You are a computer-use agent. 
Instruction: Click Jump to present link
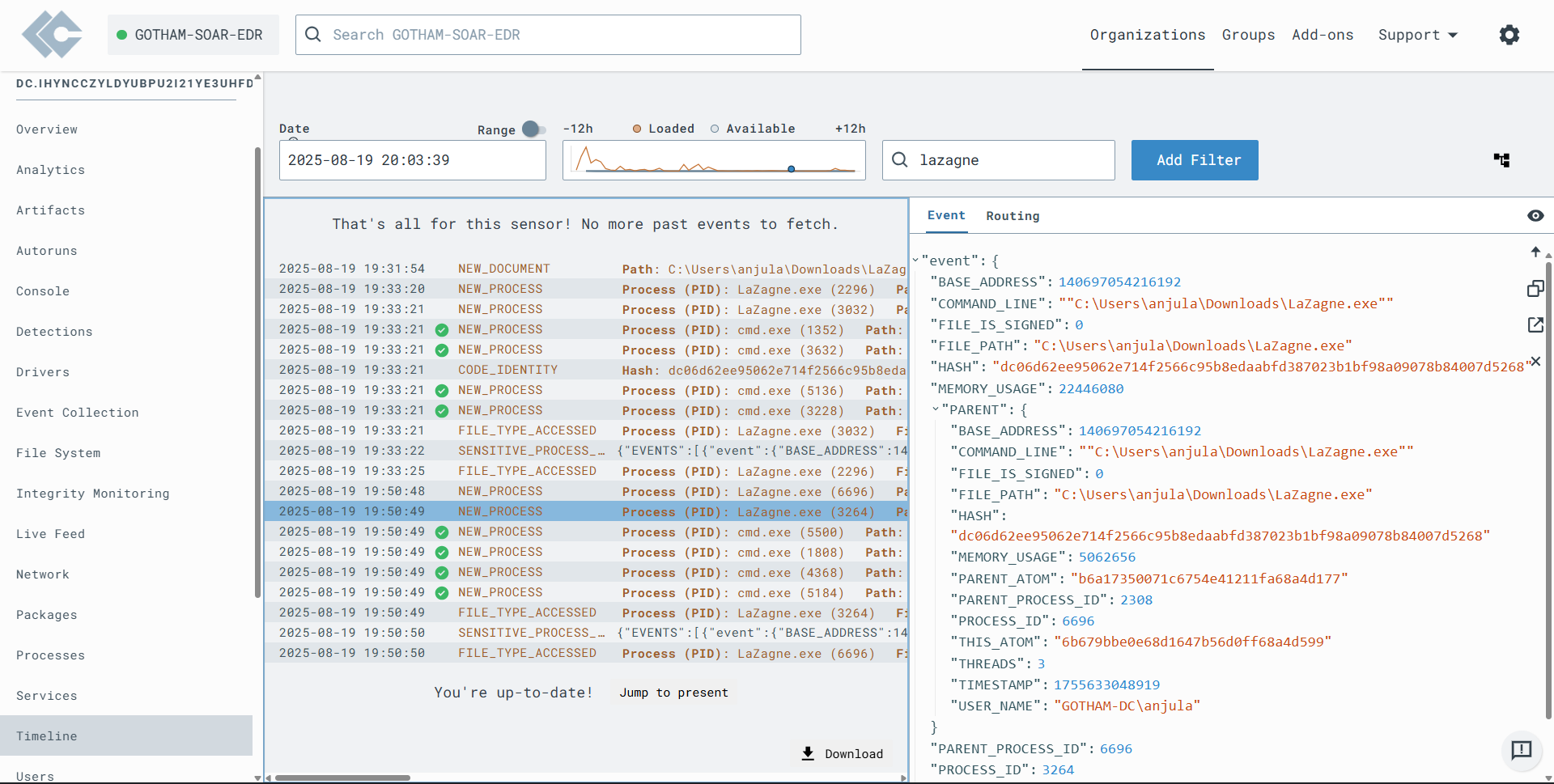(x=673, y=693)
